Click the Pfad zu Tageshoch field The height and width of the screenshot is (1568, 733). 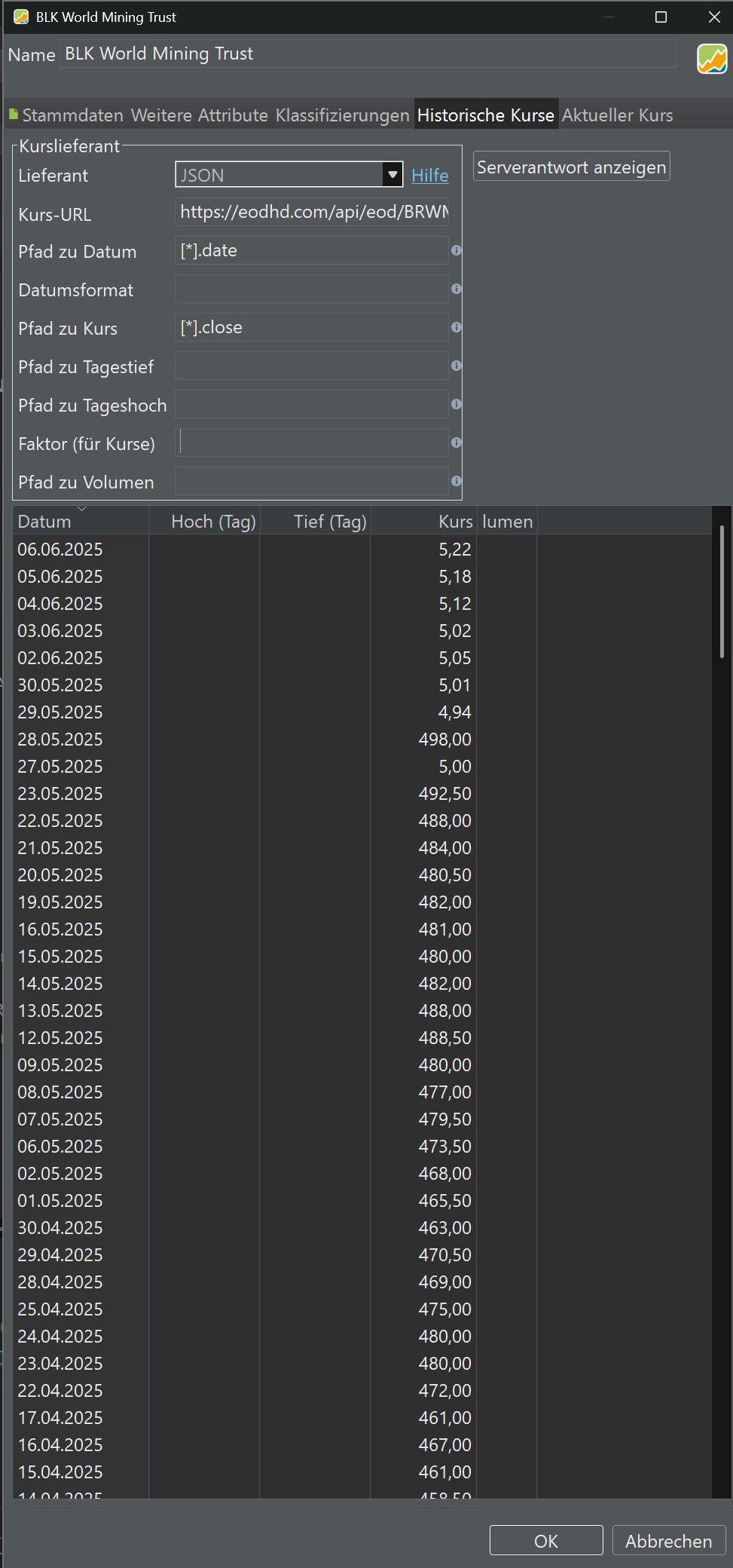(x=312, y=404)
